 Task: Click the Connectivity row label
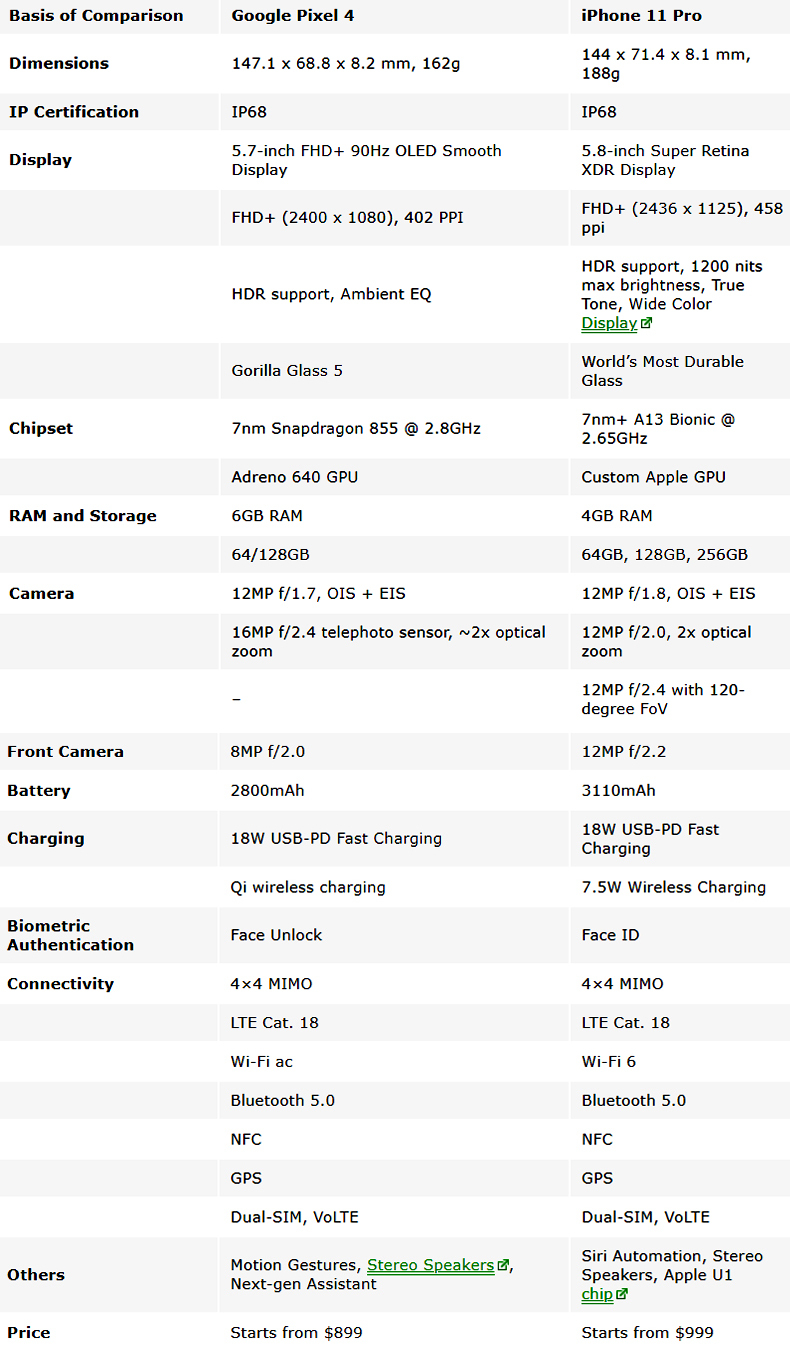(60, 984)
